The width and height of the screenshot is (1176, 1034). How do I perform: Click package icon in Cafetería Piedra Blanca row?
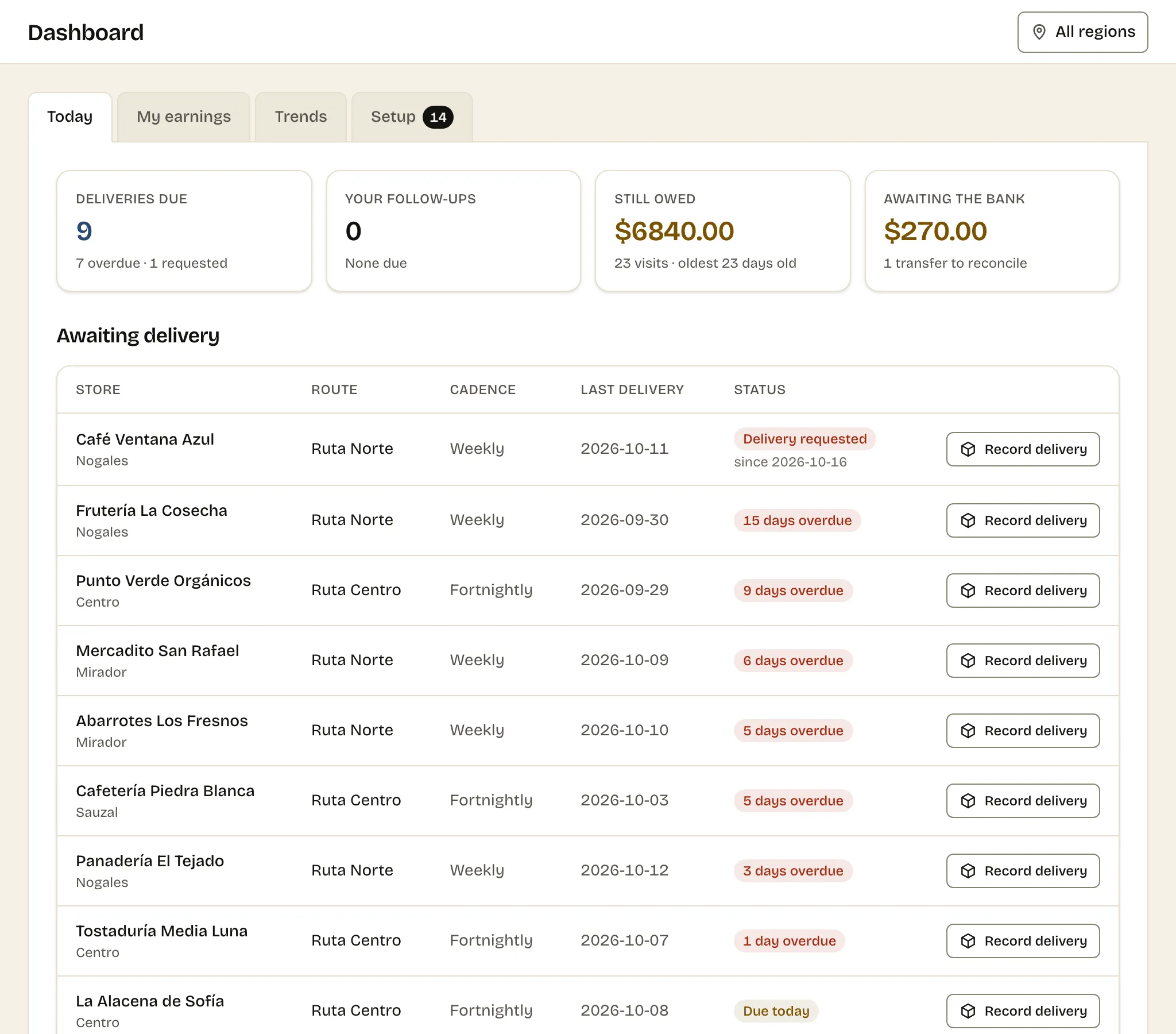pyautogui.click(x=968, y=801)
